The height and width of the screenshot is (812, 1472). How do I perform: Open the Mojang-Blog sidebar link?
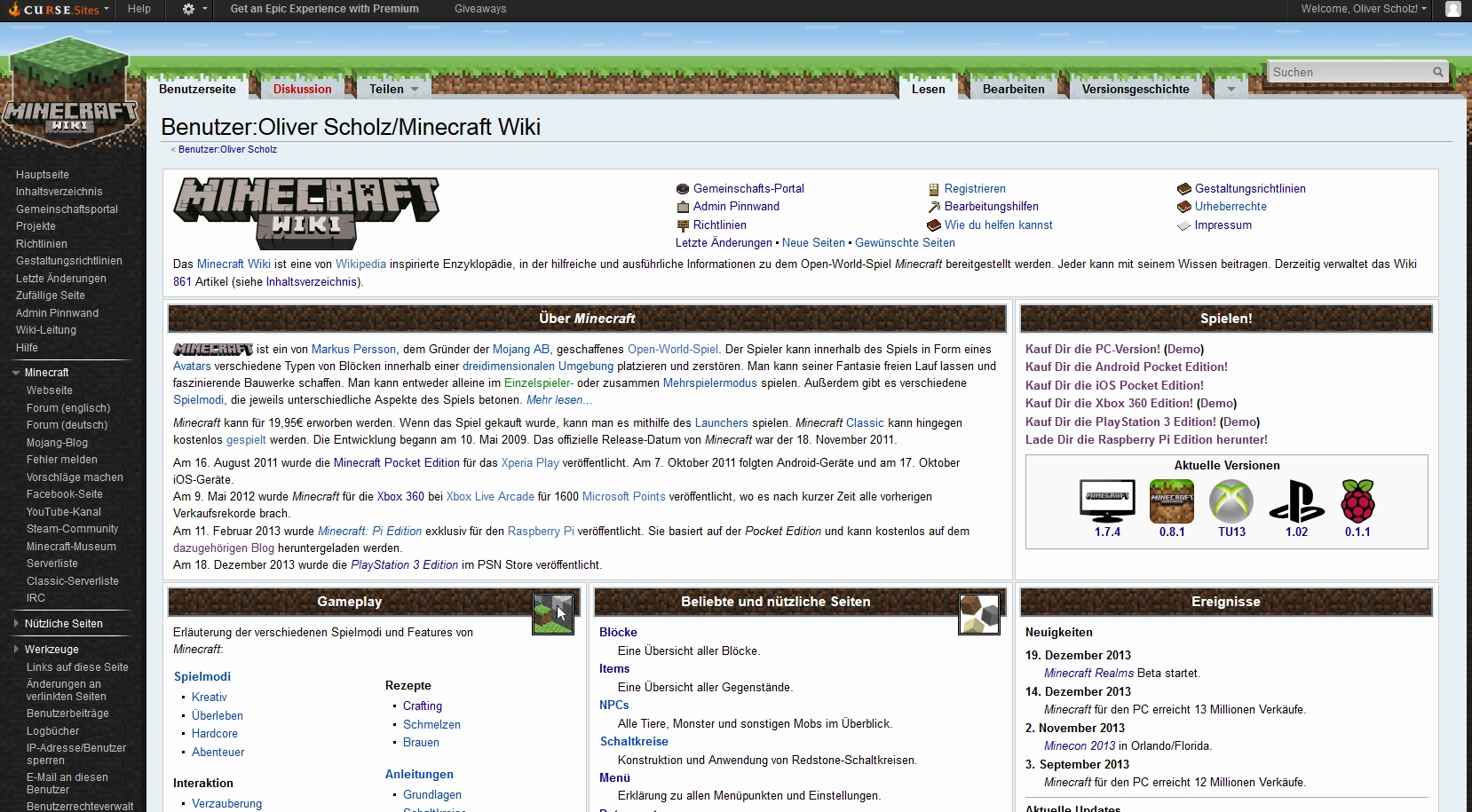58,443
